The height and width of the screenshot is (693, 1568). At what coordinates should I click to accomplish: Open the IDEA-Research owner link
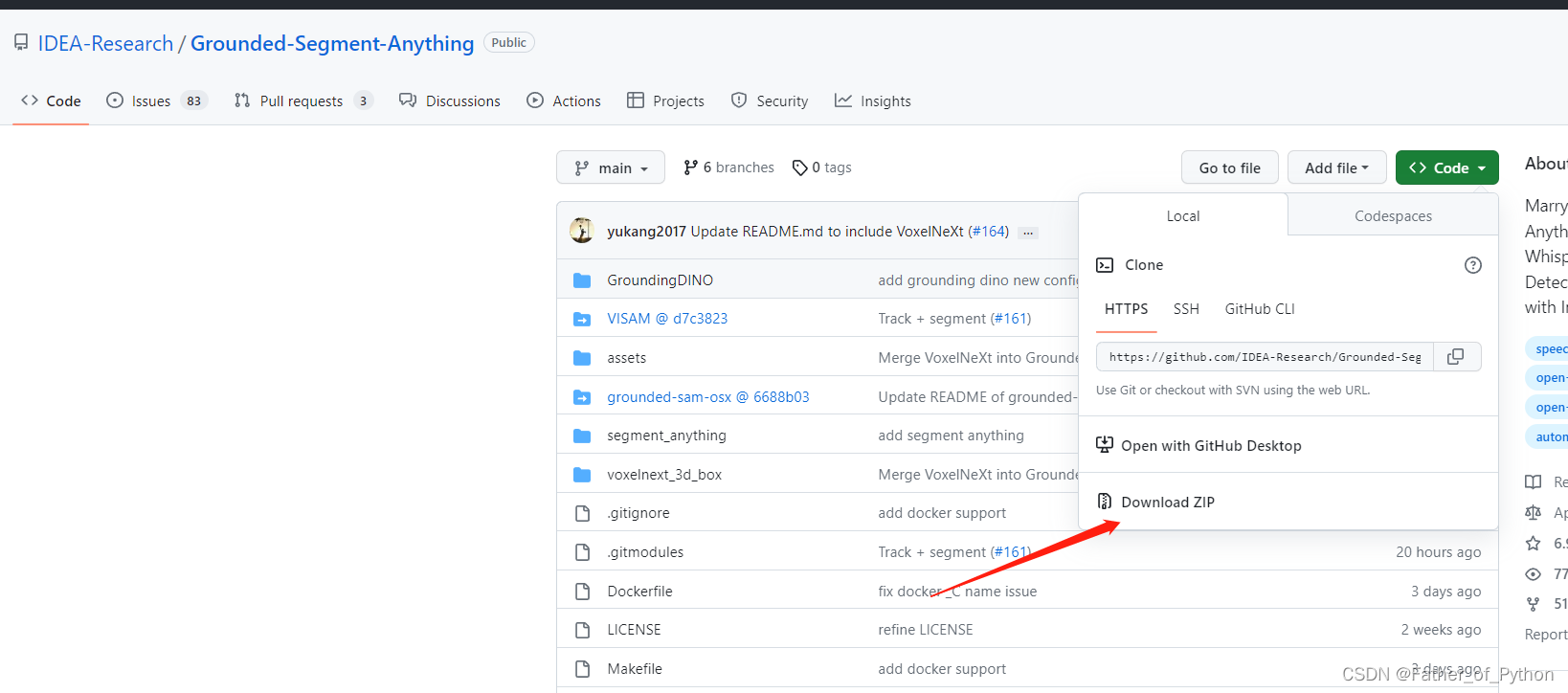coord(105,43)
